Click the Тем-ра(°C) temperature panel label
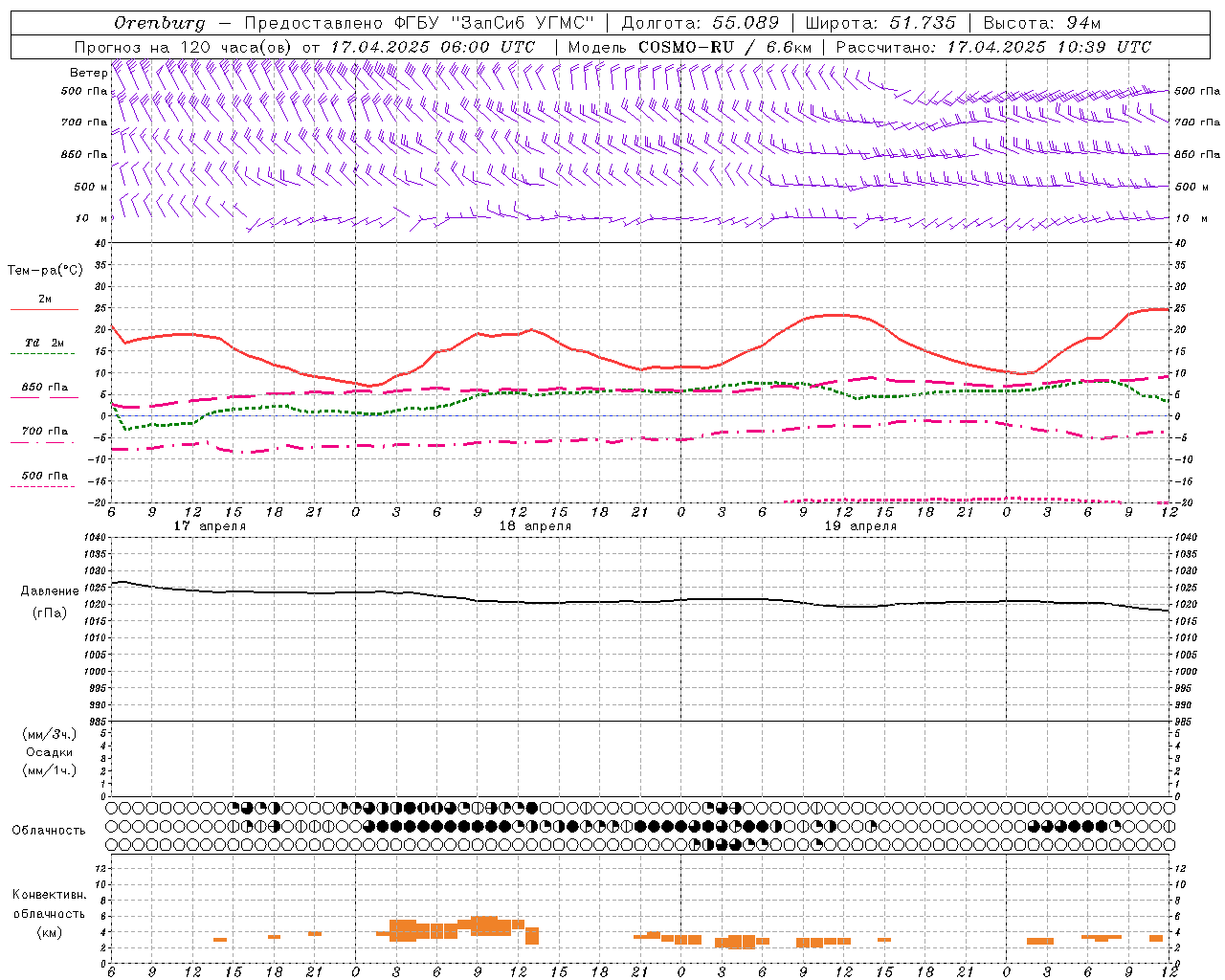The height and width of the screenshot is (980, 1225). pyautogui.click(x=45, y=271)
